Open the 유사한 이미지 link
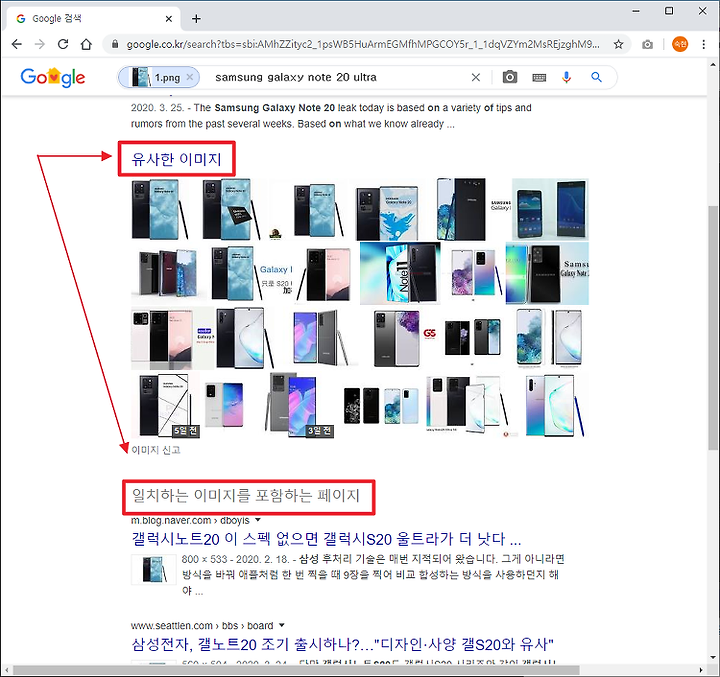The width and height of the screenshot is (720, 677). tap(176, 159)
